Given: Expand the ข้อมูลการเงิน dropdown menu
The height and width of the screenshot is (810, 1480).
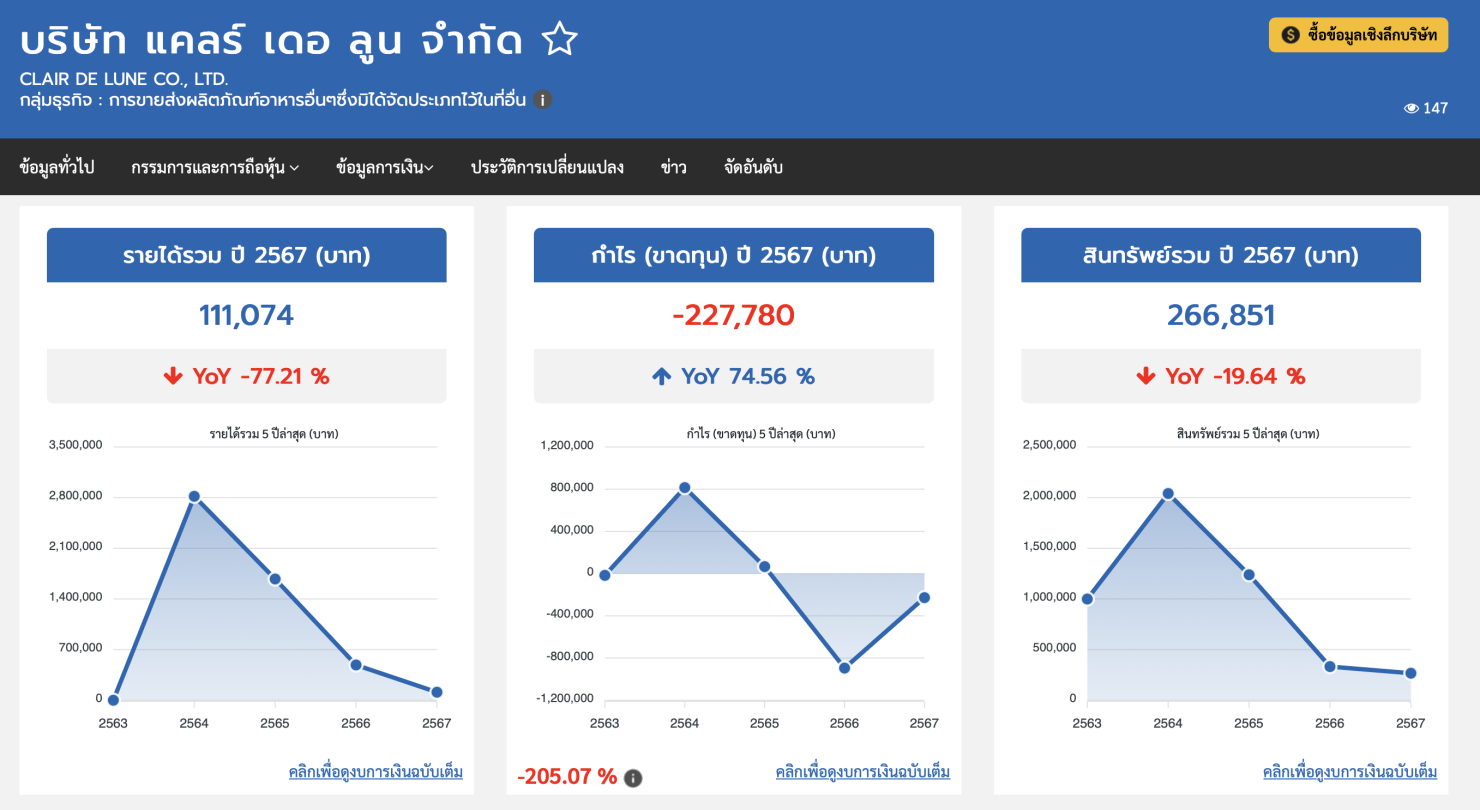Looking at the screenshot, I should point(385,168).
